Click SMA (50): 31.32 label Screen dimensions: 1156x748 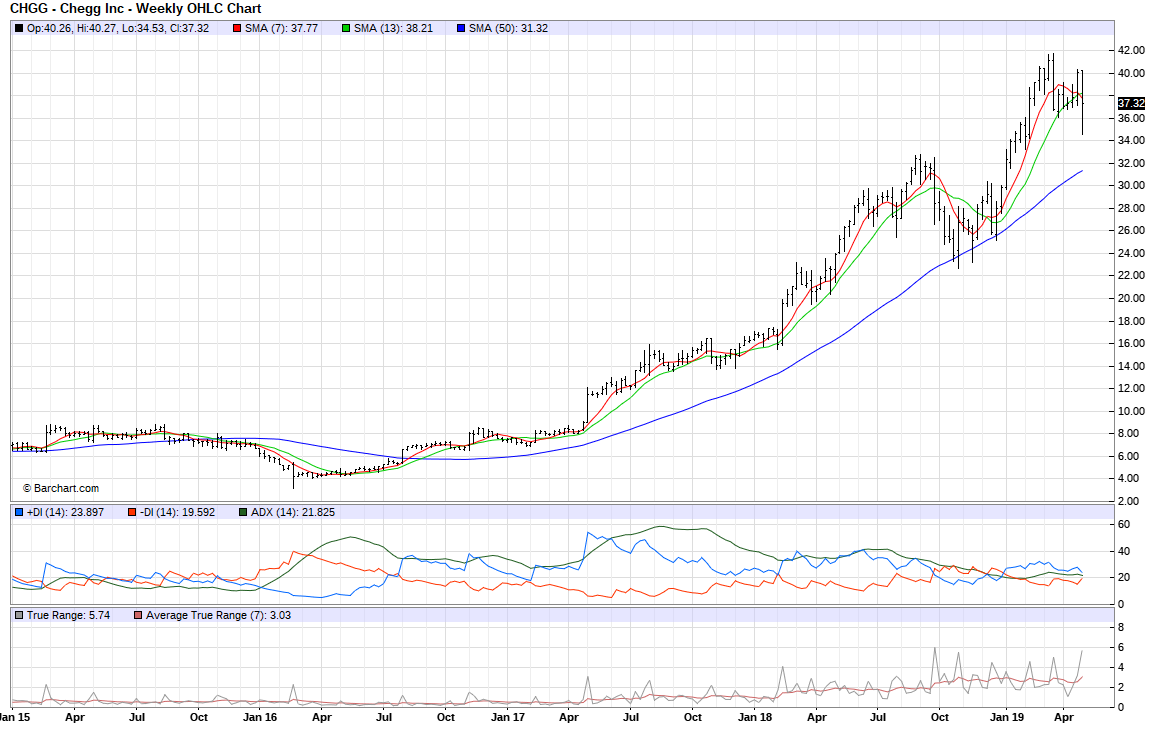[509, 29]
